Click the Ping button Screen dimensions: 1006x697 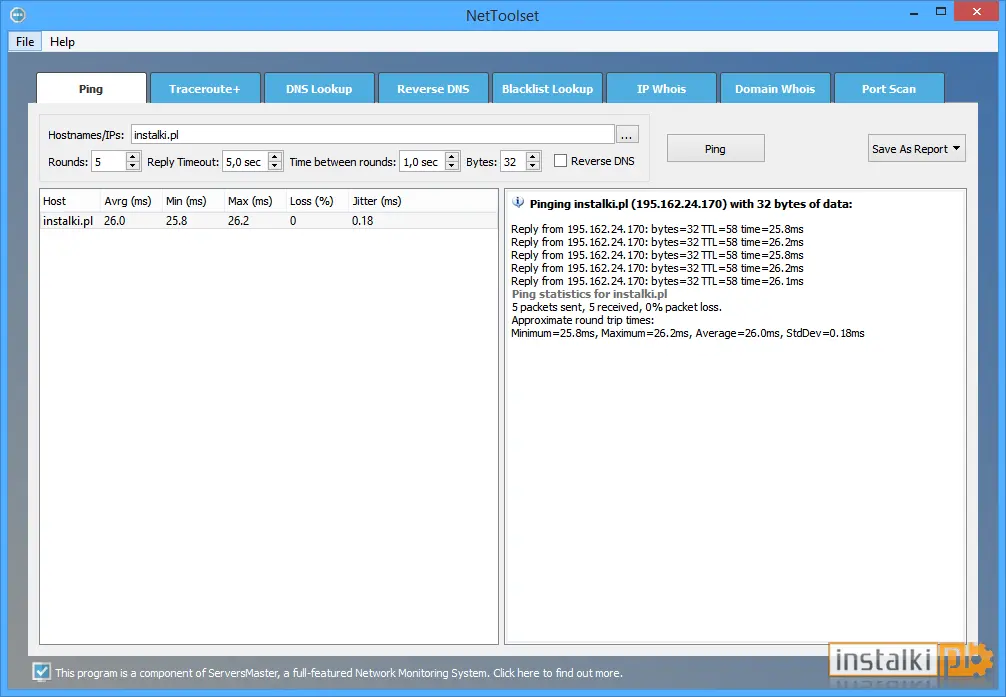[715, 149]
